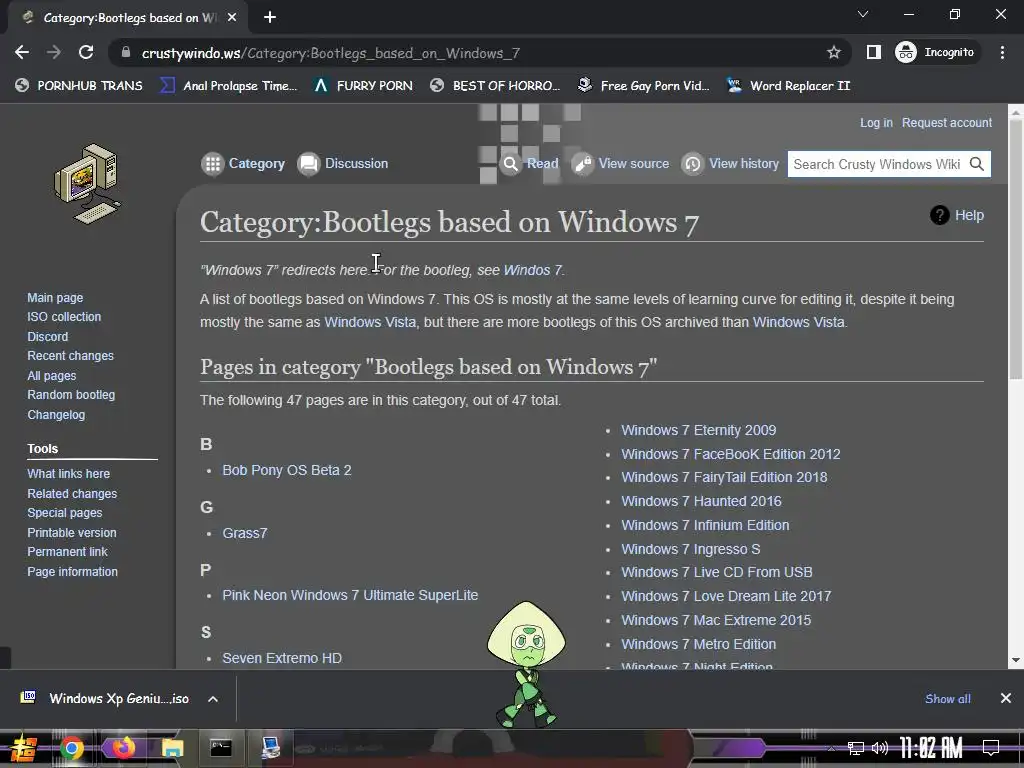
Task: Close the Category:Bootlegs tab
Action: 232,18
